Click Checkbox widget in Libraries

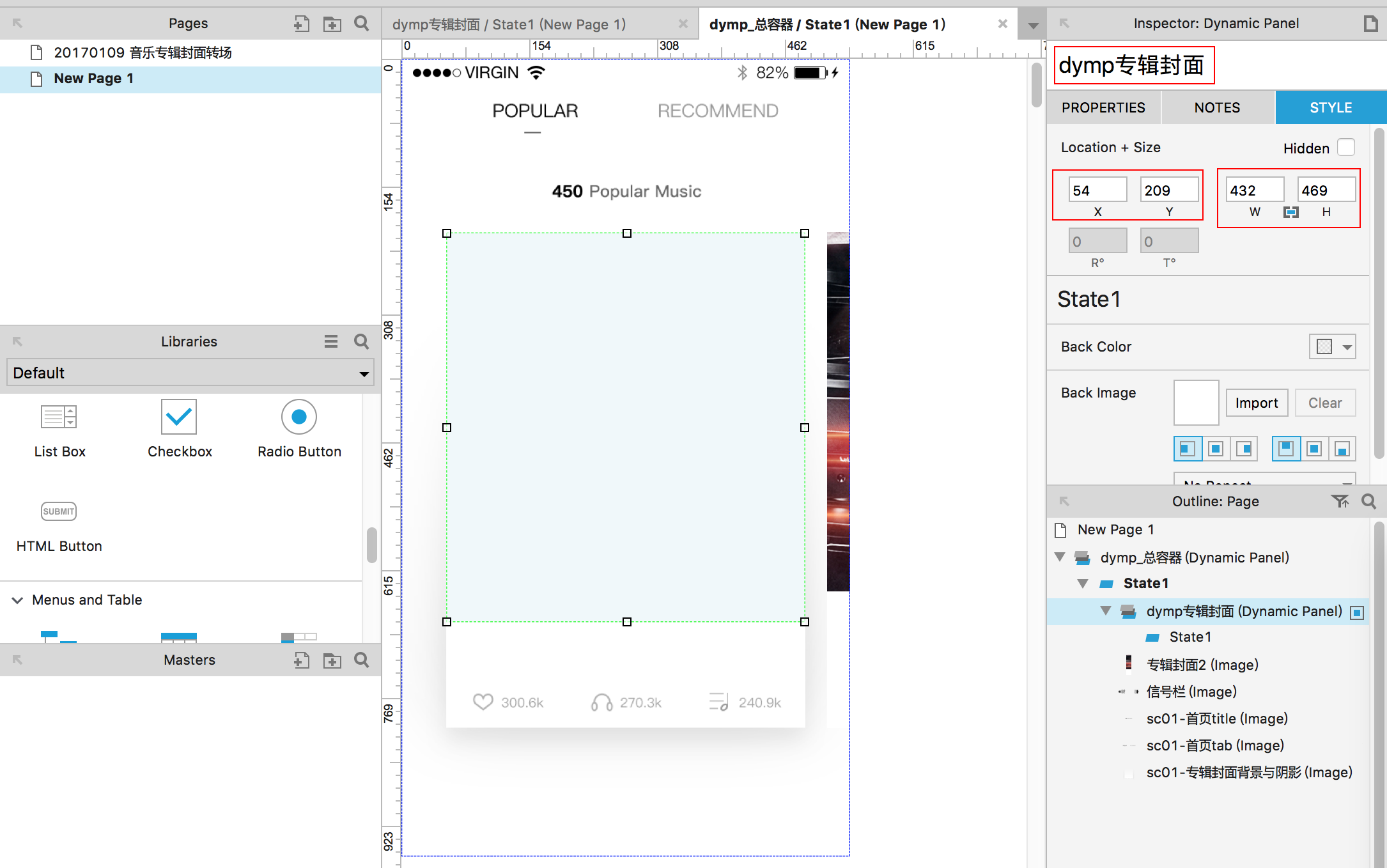(x=179, y=417)
